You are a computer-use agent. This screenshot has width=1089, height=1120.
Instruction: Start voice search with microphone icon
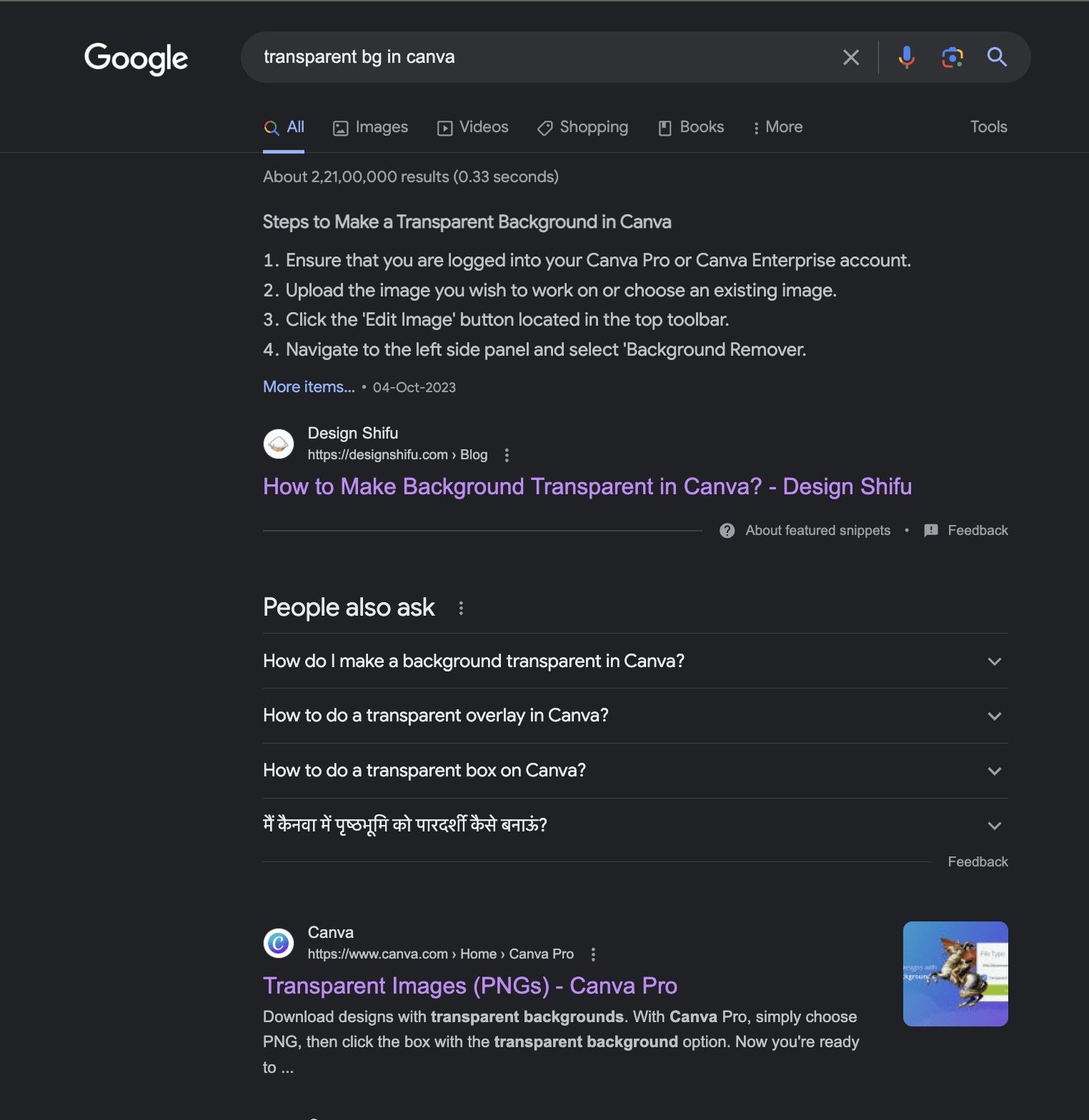pyautogui.click(x=906, y=57)
